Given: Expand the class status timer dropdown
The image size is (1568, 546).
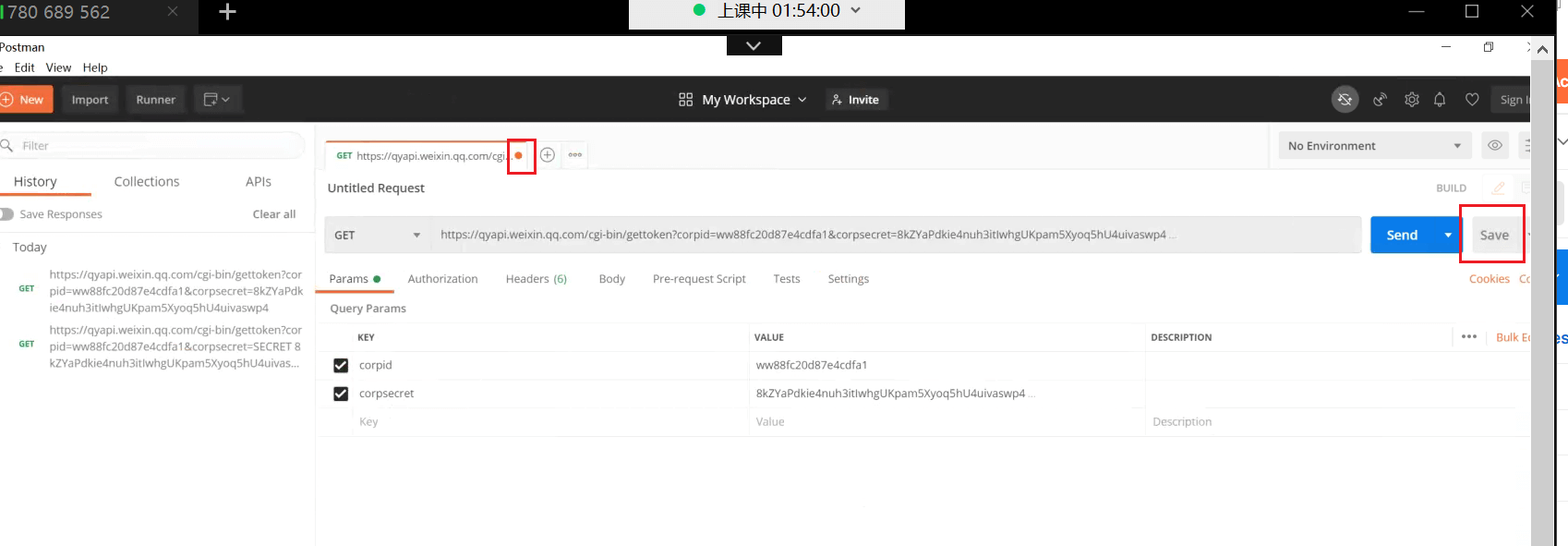Looking at the screenshot, I should click(855, 11).
